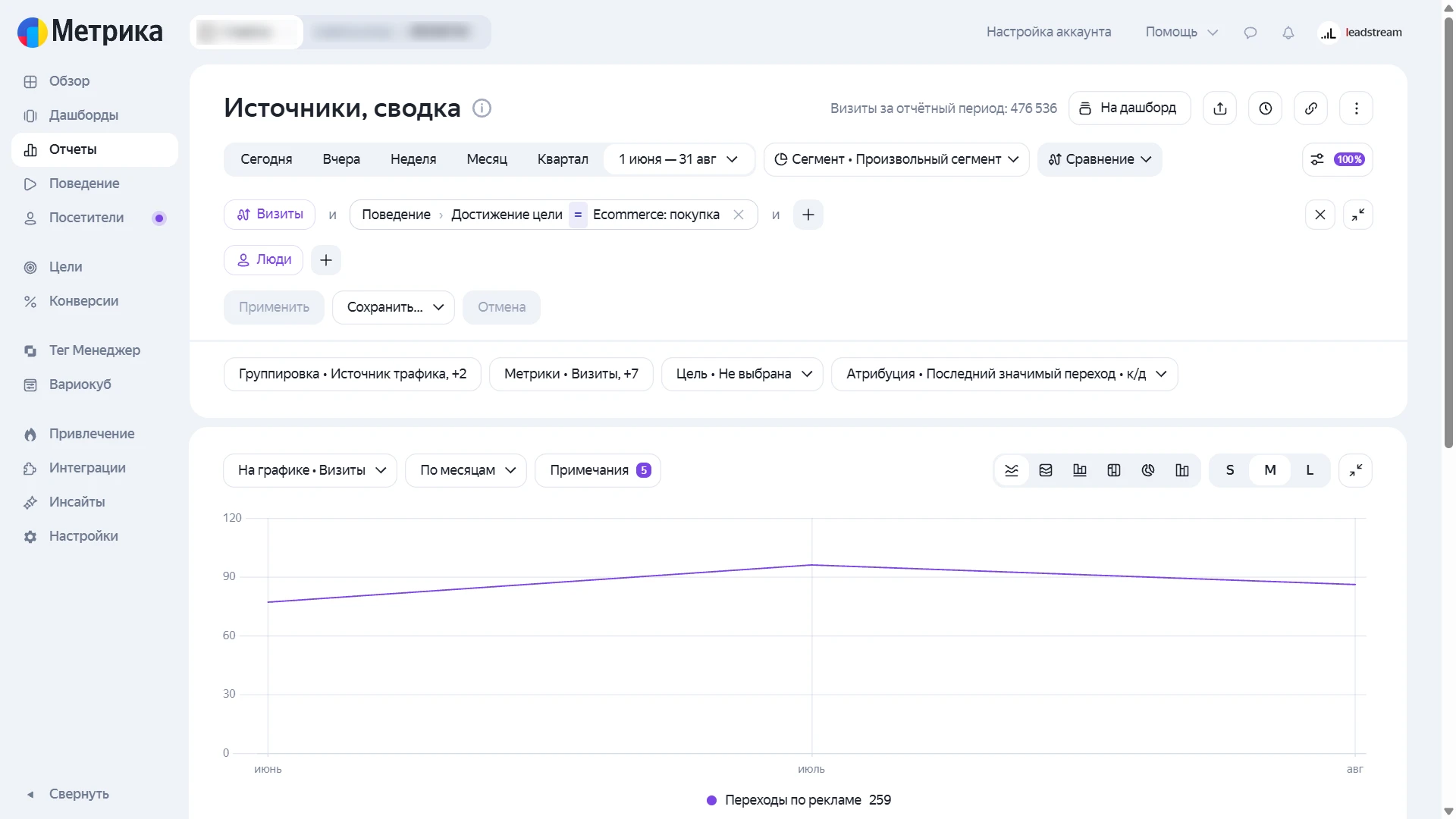Select the Месяц period
The image size is (1456, 819).
487,159
